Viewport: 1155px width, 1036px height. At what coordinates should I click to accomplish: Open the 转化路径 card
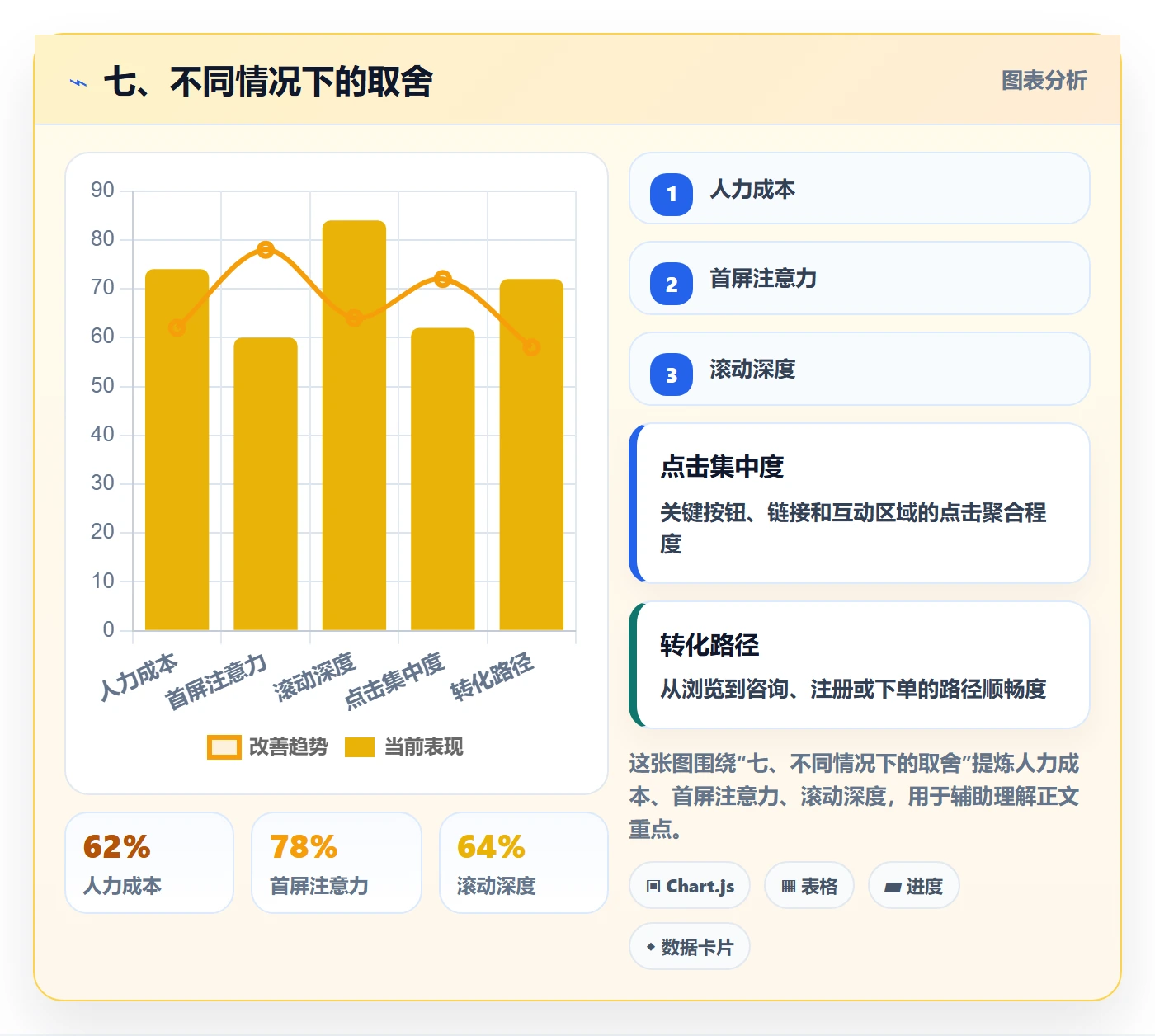(x=859, y=665)
